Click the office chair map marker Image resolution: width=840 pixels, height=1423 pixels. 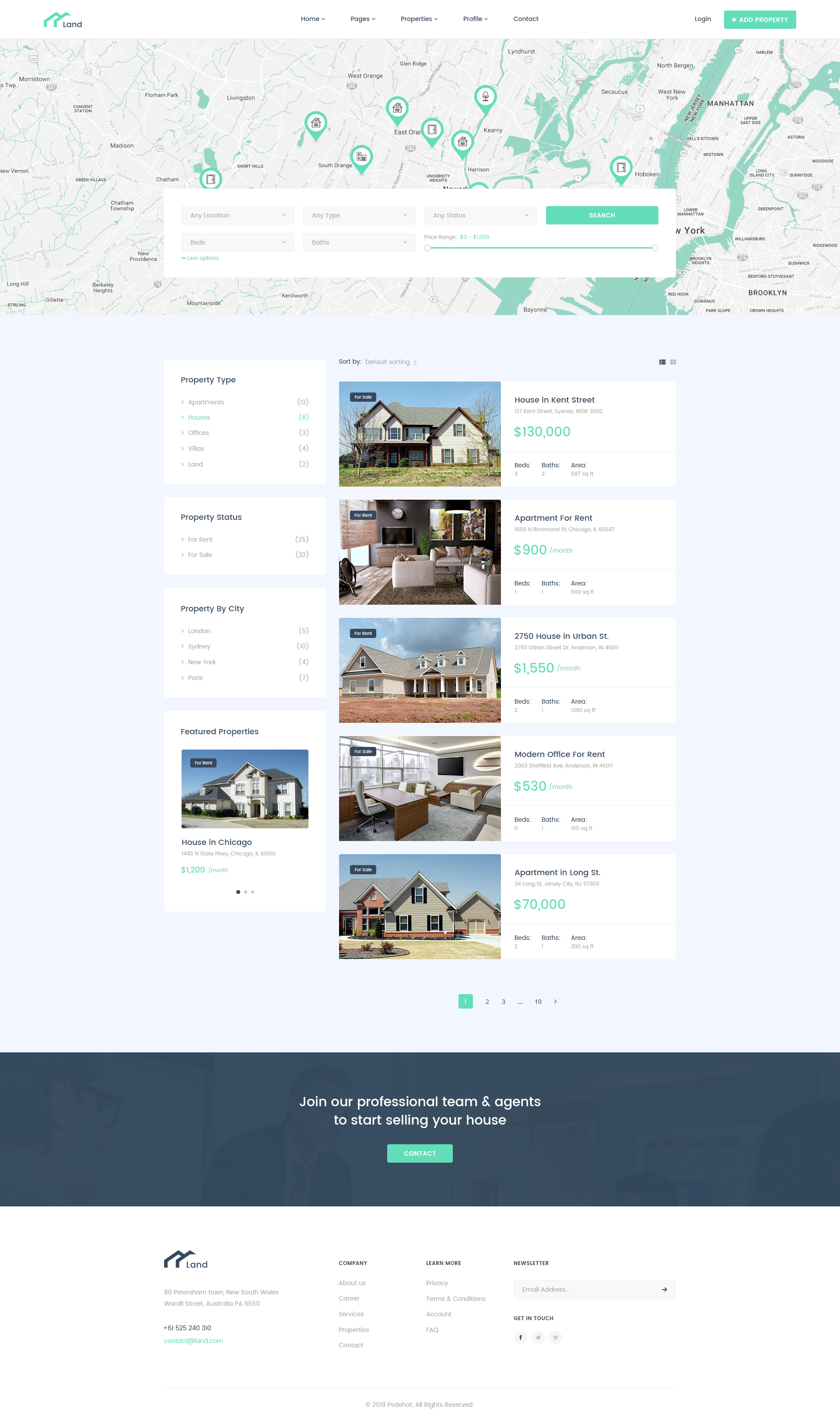(485, 96)
